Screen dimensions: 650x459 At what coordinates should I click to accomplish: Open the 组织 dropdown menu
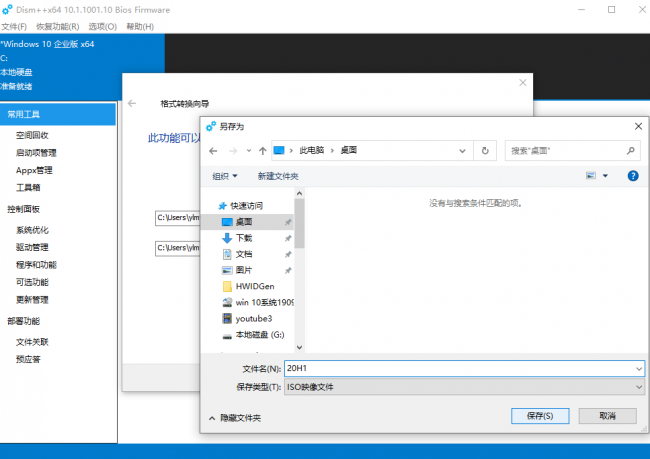click(x=225, y=176)
